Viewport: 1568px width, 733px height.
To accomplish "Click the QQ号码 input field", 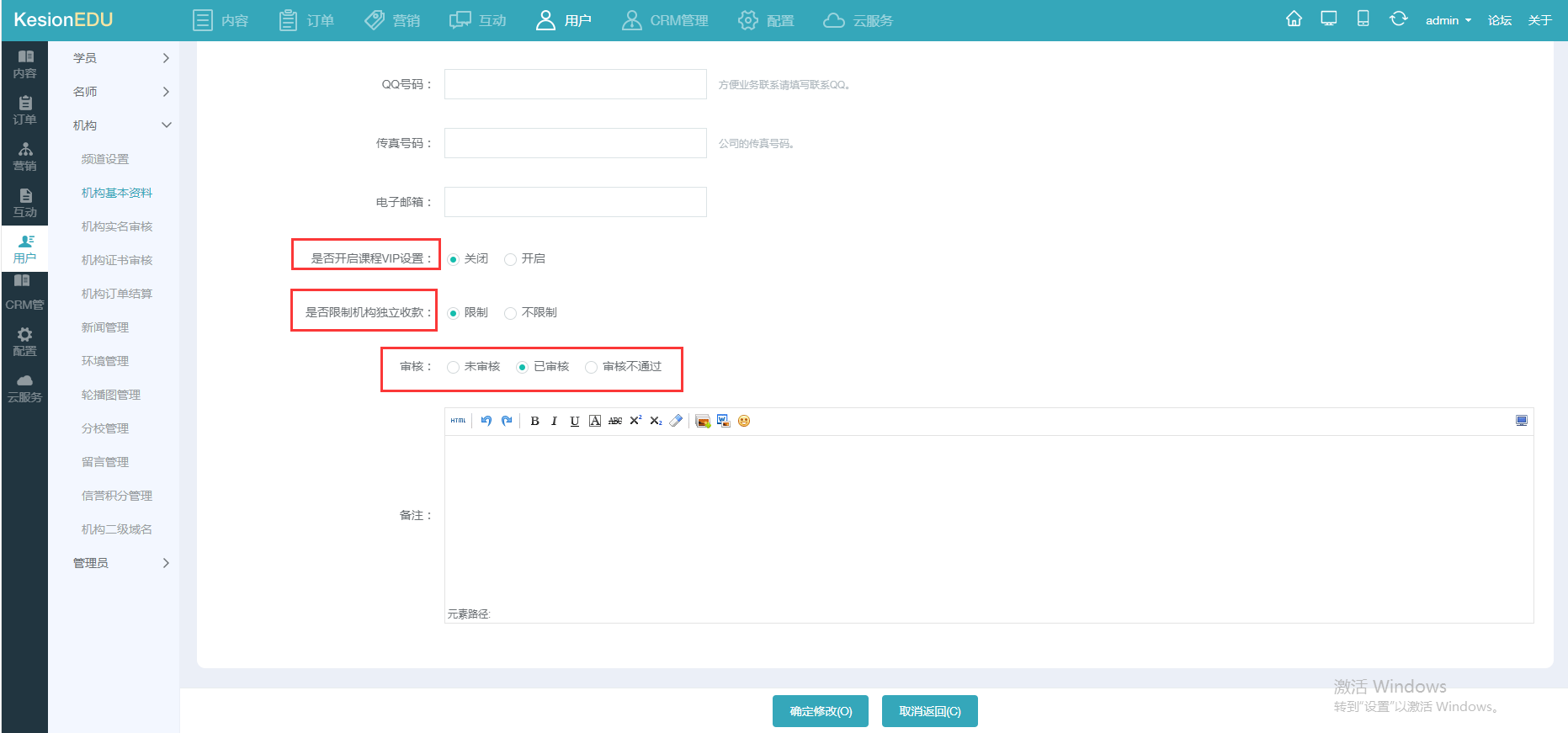I will tap(575, 84).
